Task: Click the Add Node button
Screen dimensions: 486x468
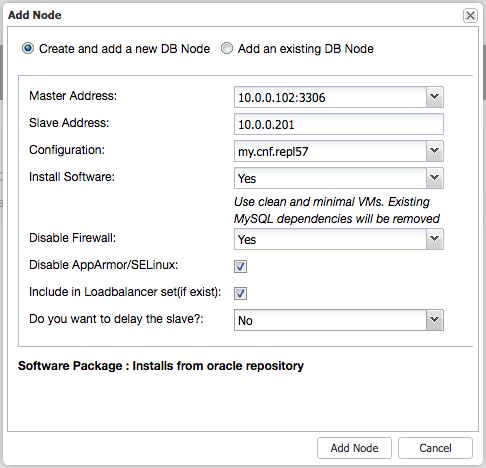Action: tap(354, 448)
